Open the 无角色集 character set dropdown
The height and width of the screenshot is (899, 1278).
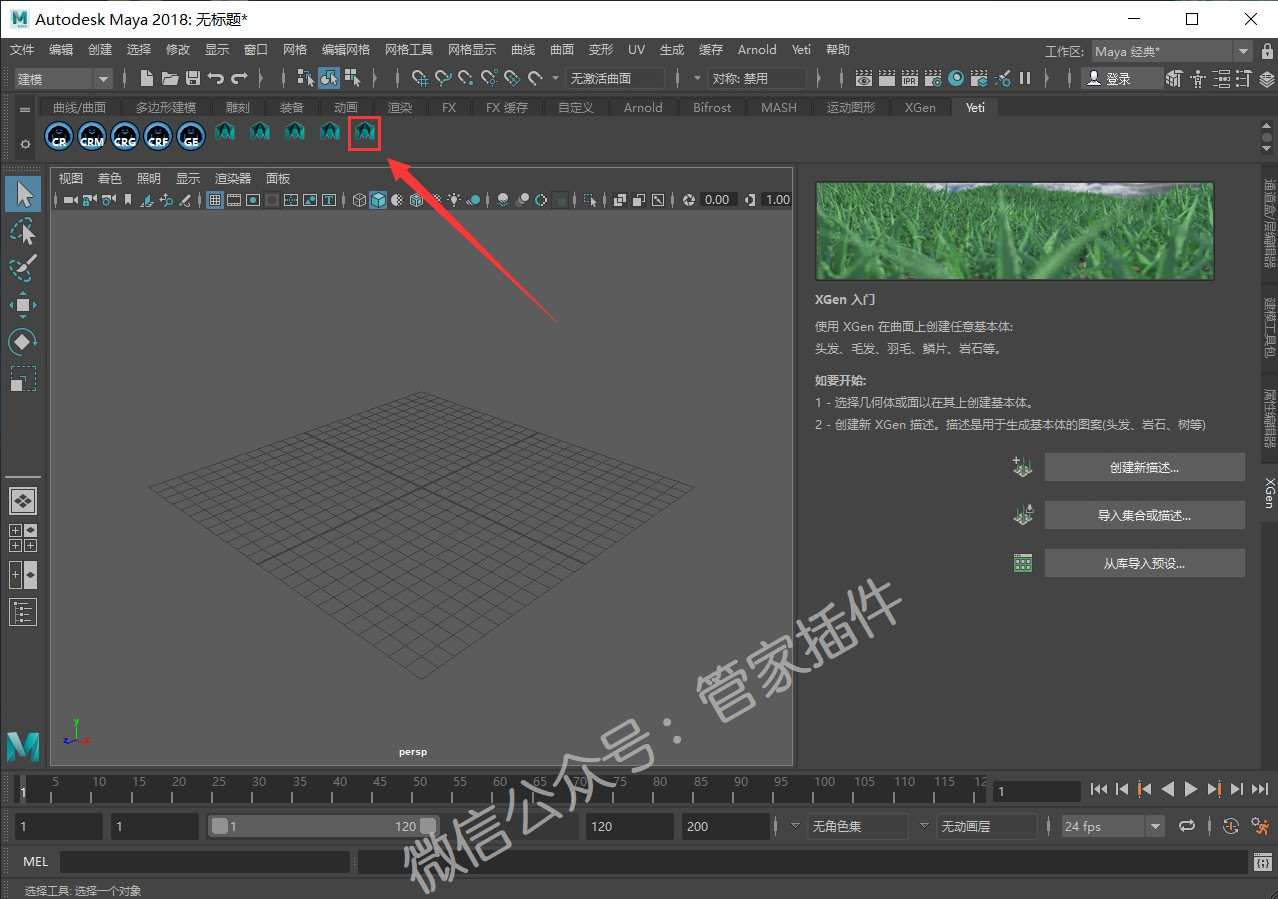pyautogui.click(x=857, y=827)
